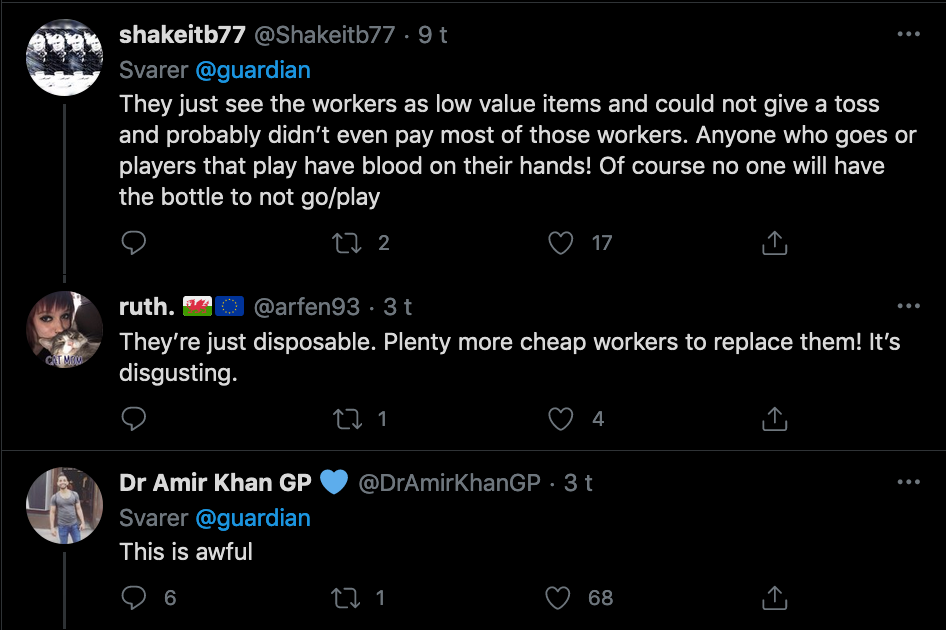This screenshot has width=946, height=630.
Task: Reply to shakeitb77's tweet
Action: (133, 243)
